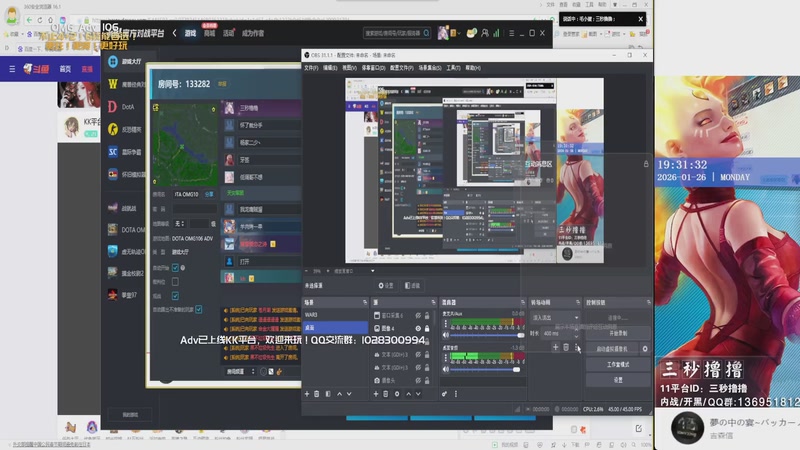Open options dots for 桌面音频 channel
This screenshot has height=450, width=800.
445,358
